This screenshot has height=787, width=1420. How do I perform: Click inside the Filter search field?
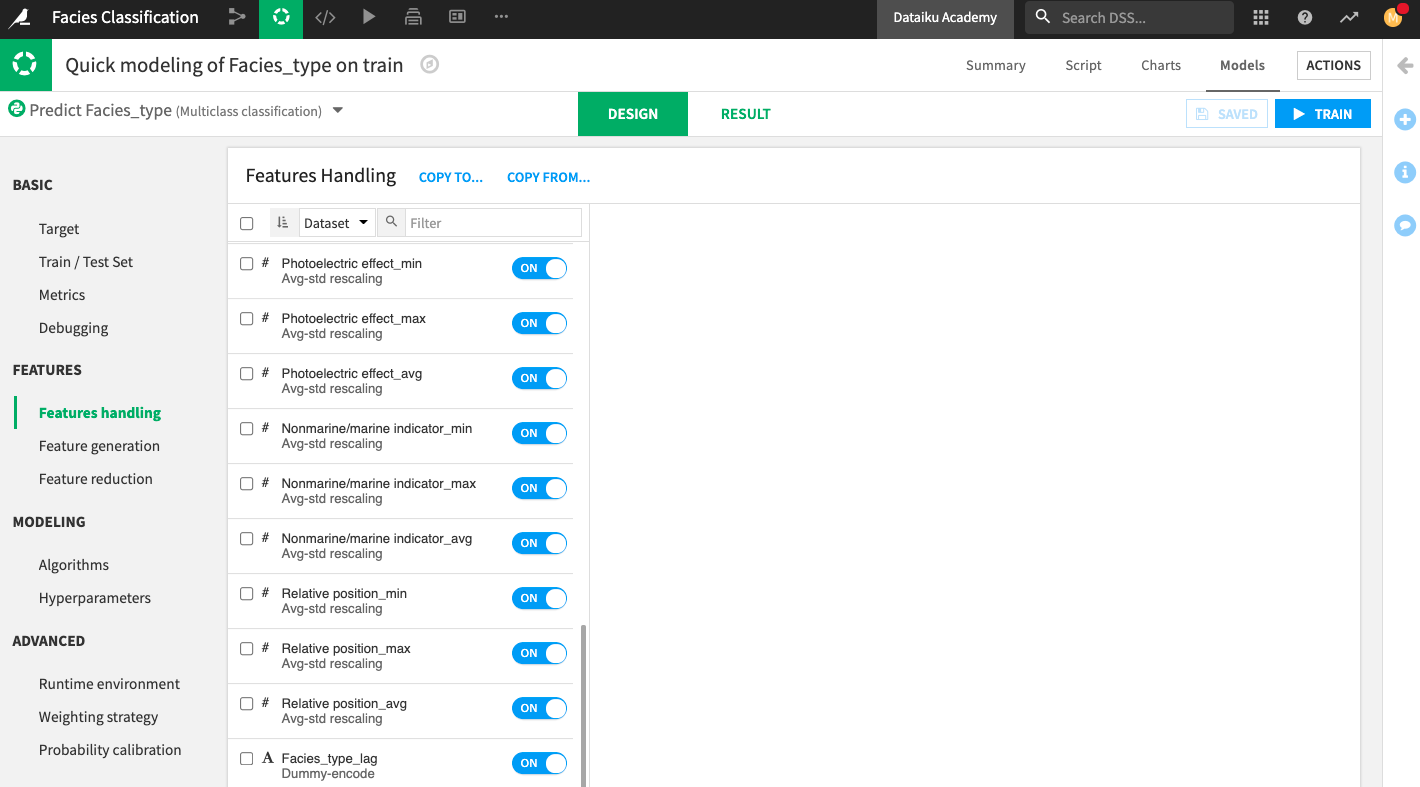(x=490, y=222)
